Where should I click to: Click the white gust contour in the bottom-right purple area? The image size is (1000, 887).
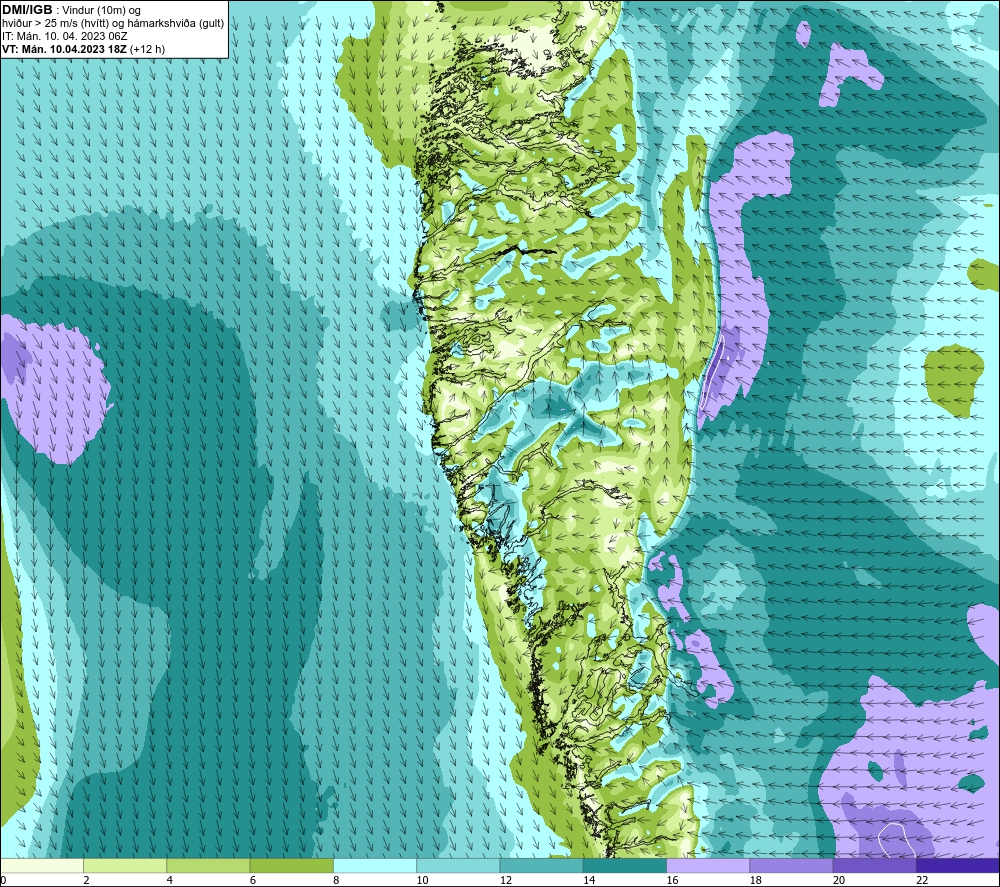point(895,839)
